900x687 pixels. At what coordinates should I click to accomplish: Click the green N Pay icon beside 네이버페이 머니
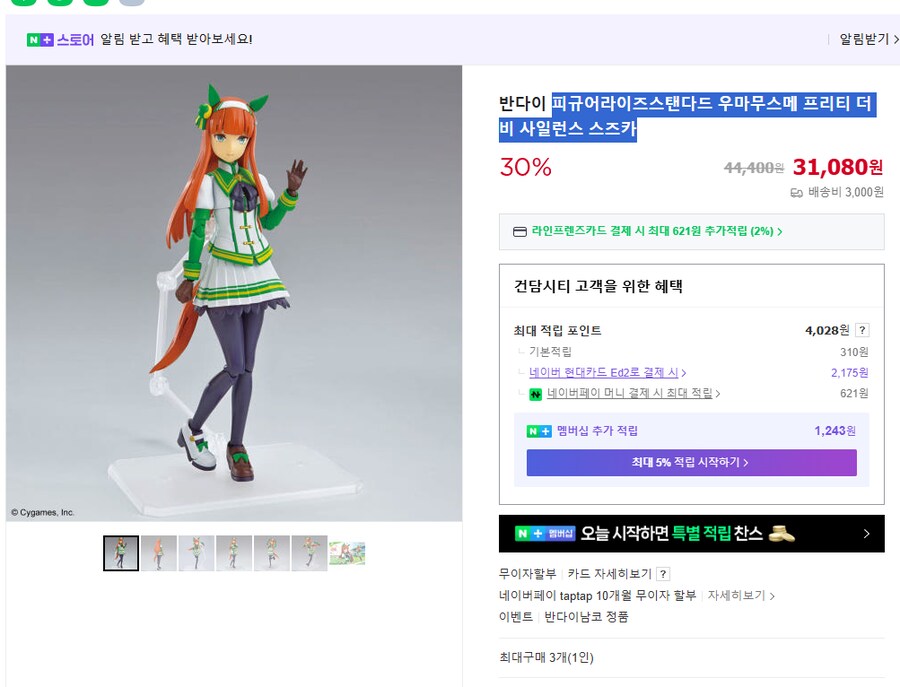click(x=533, y=394)
